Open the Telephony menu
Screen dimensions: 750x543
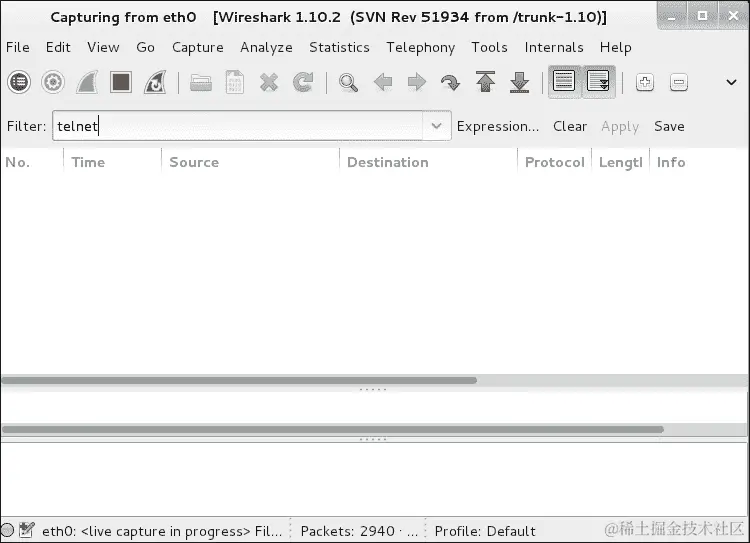click(420, 47)
